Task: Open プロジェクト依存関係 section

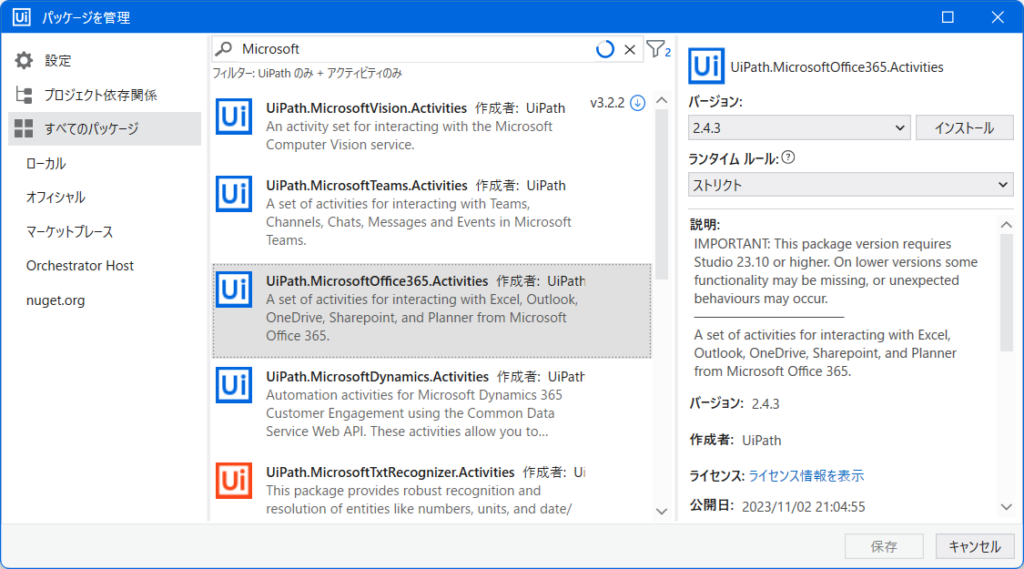Action: coord(105,95)
